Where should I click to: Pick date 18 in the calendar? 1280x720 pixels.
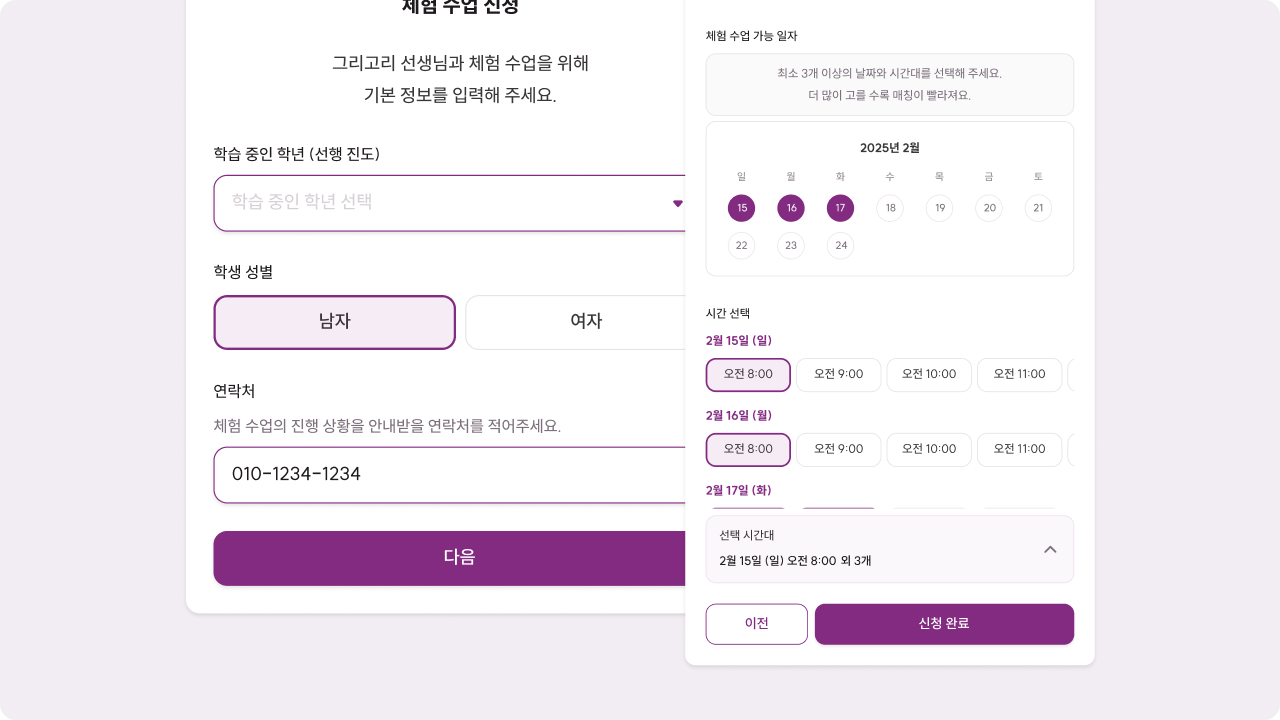click(x=890, y=208)
